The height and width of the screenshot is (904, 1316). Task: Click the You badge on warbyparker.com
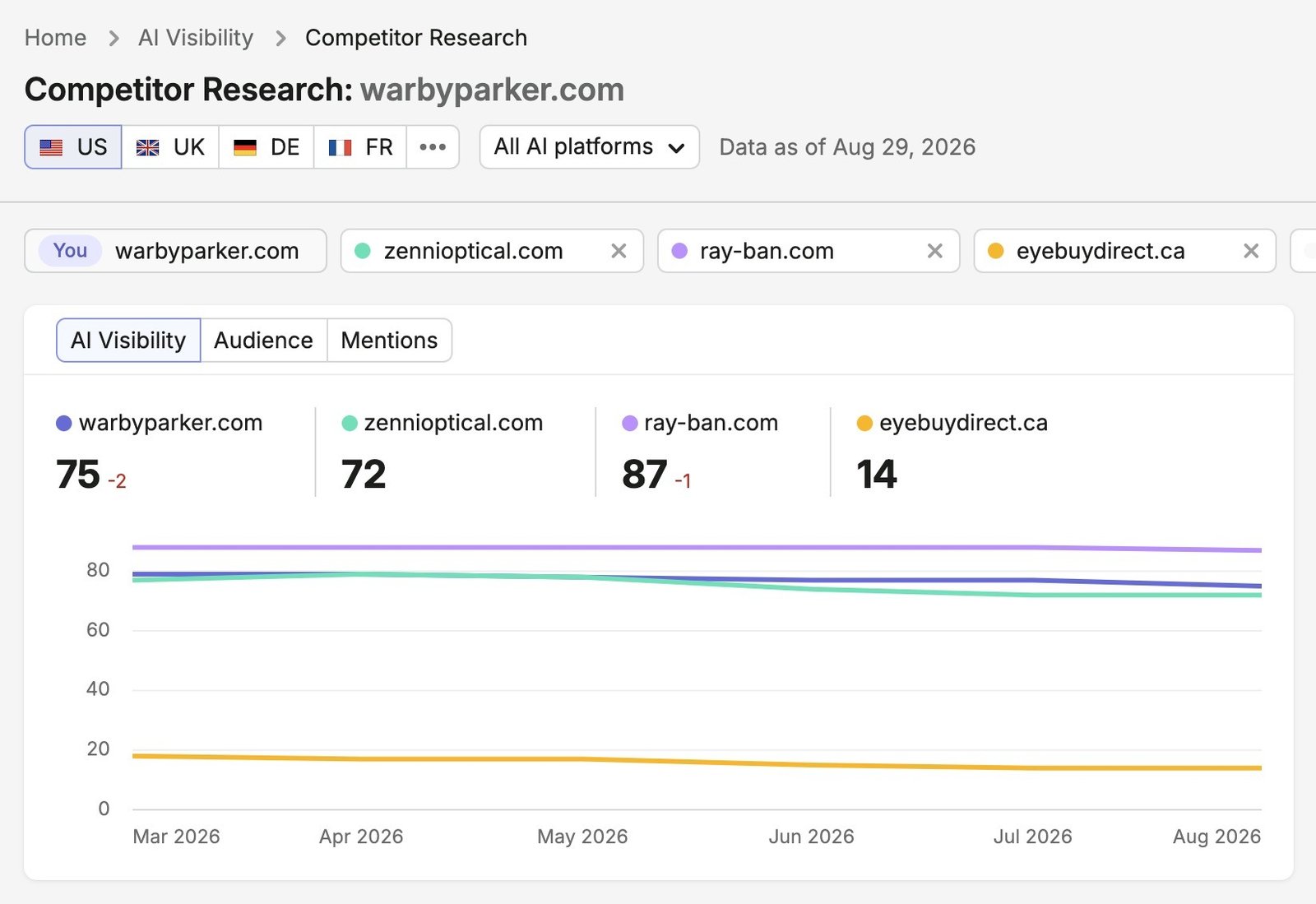pyautogui.click(x=71, y=251)
